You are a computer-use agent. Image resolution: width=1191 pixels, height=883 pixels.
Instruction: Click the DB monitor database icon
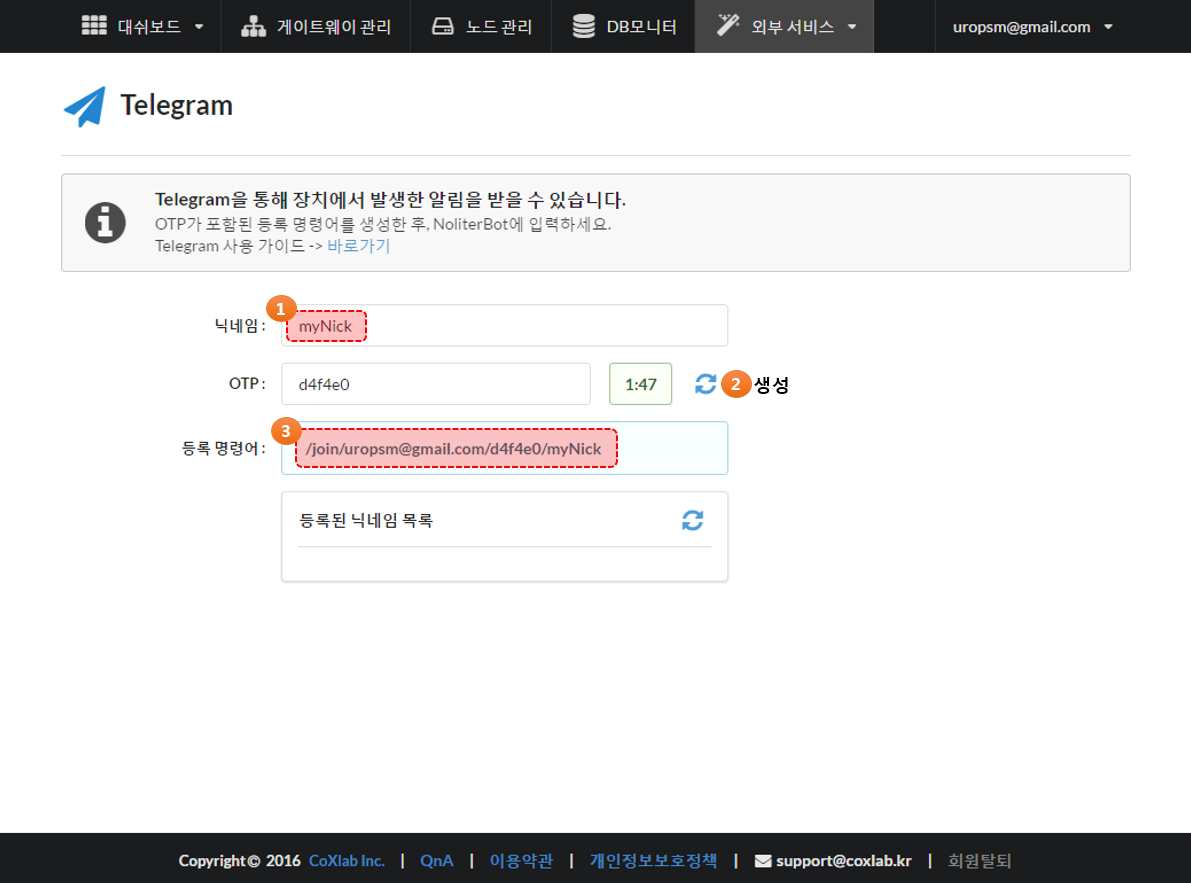pos(583,27)
